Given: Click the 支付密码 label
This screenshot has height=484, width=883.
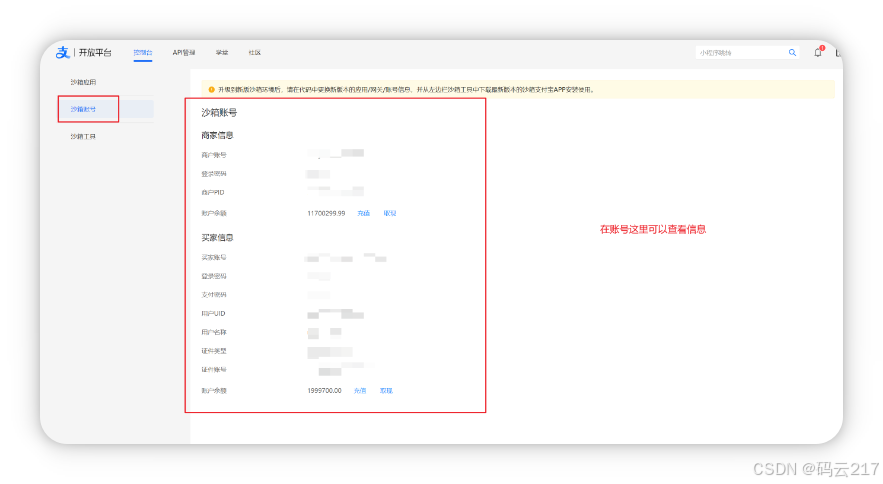Looking at the screenshot, I should [x=214, y=295].
